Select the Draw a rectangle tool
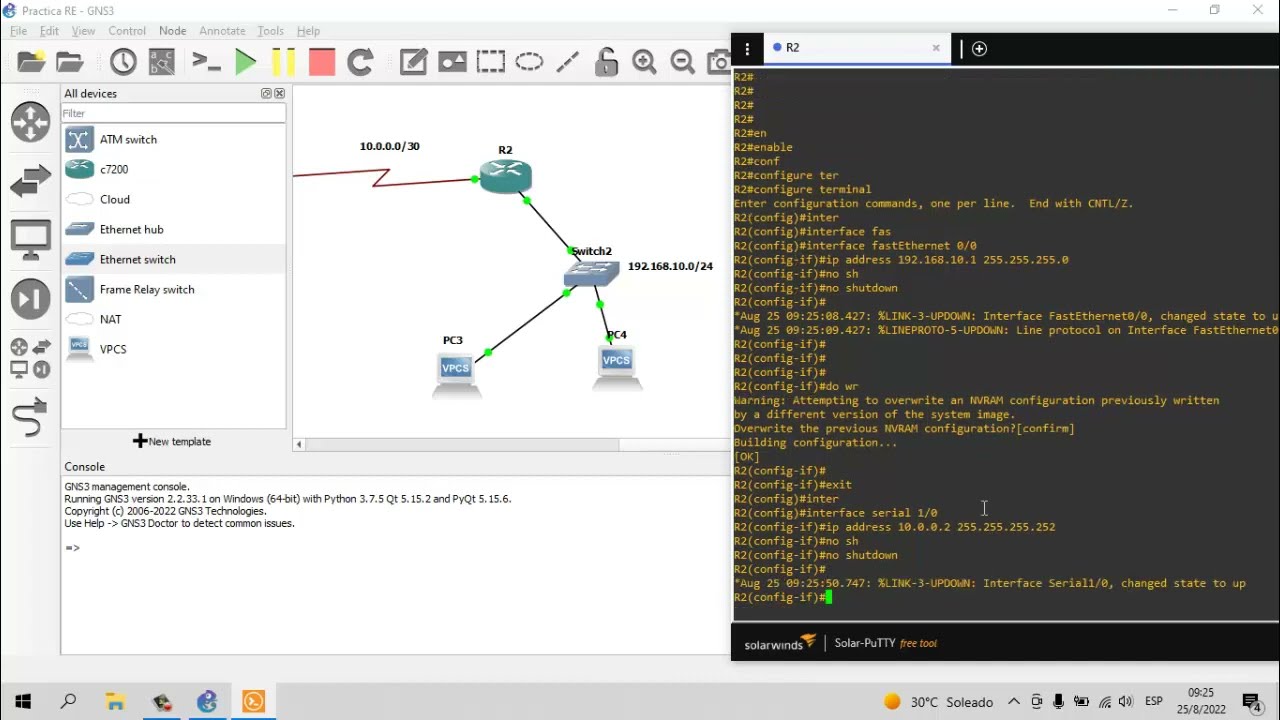Viewport: 1280px width, 720px height. click(490, 62)
